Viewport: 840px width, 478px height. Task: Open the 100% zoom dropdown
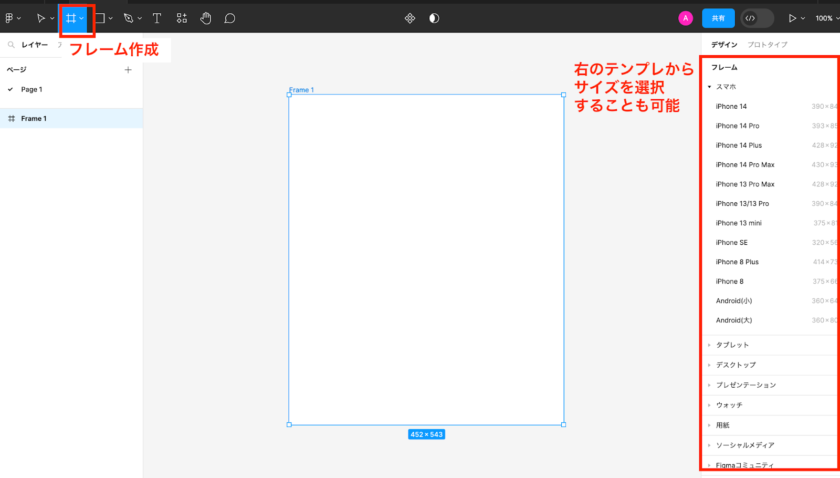click(825, 18)
